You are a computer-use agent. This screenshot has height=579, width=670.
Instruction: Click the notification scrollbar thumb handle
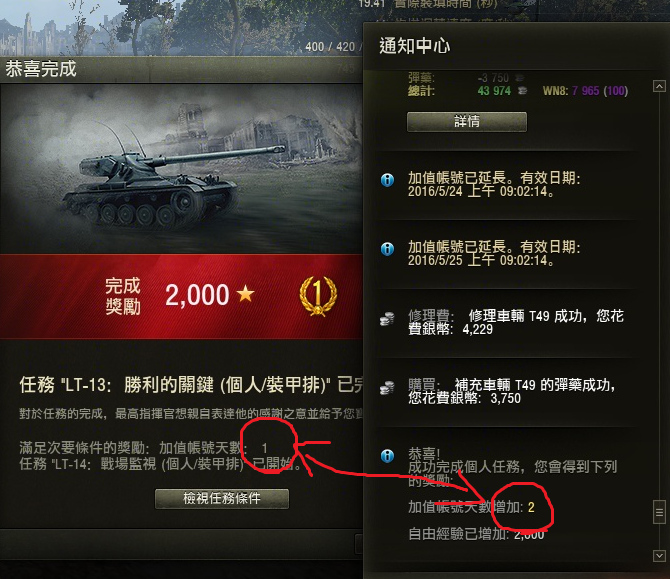click(x=659, y=512)
